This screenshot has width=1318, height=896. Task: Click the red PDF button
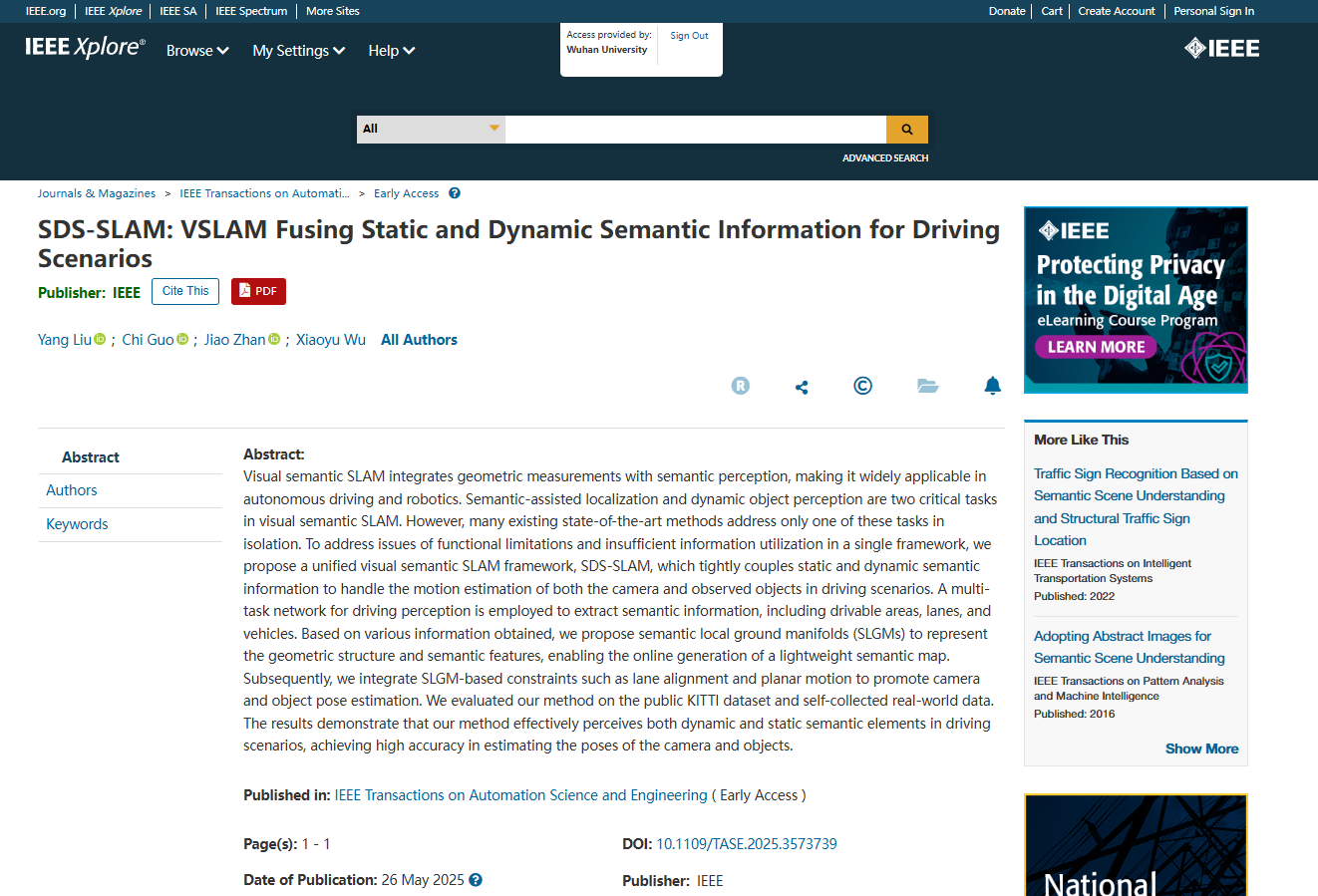tap(258, 291)
